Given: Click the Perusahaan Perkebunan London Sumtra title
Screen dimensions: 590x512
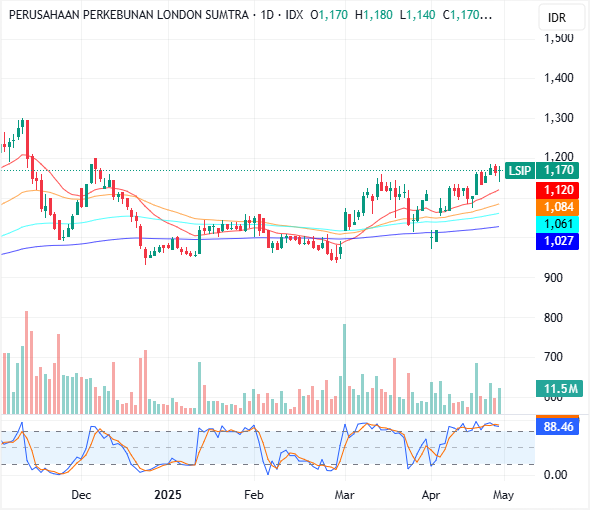Looking at the screenshot, I should click(x=129, y=15).
